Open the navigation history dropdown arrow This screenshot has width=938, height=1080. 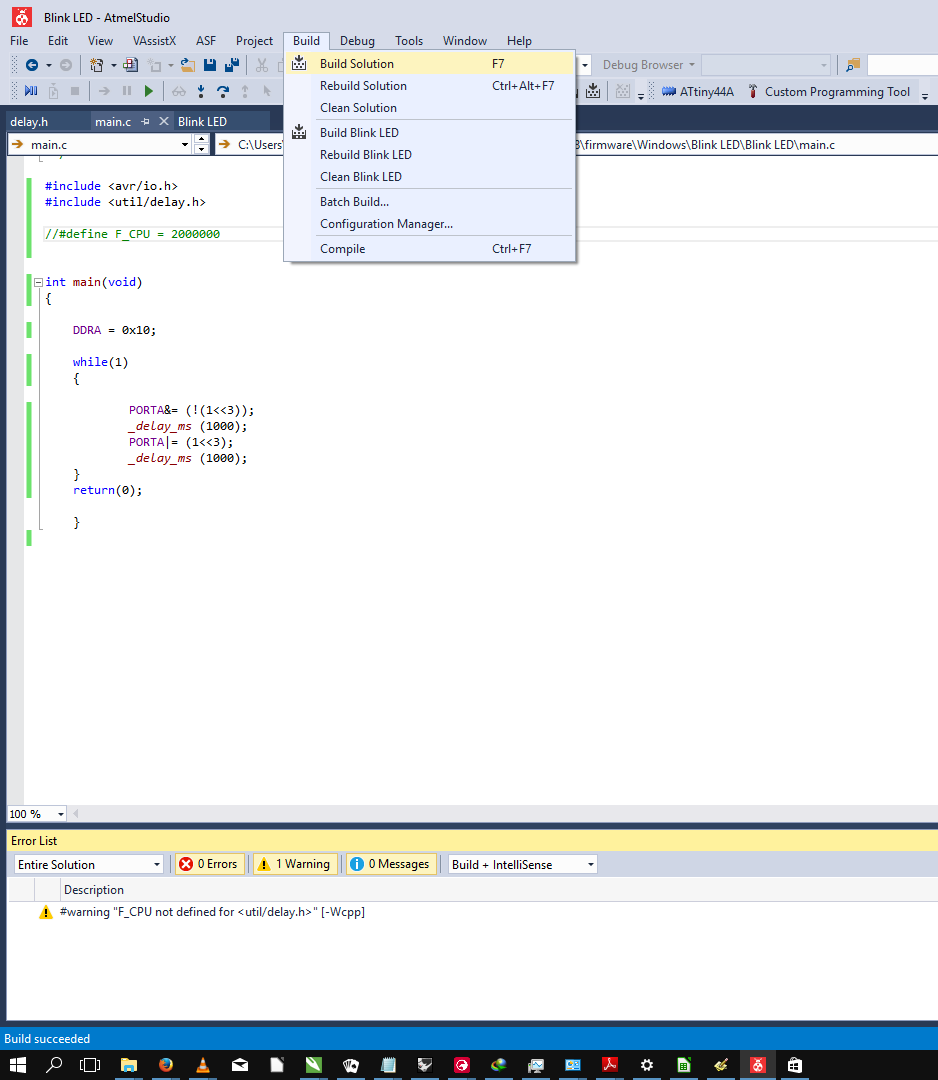point(49,65)
